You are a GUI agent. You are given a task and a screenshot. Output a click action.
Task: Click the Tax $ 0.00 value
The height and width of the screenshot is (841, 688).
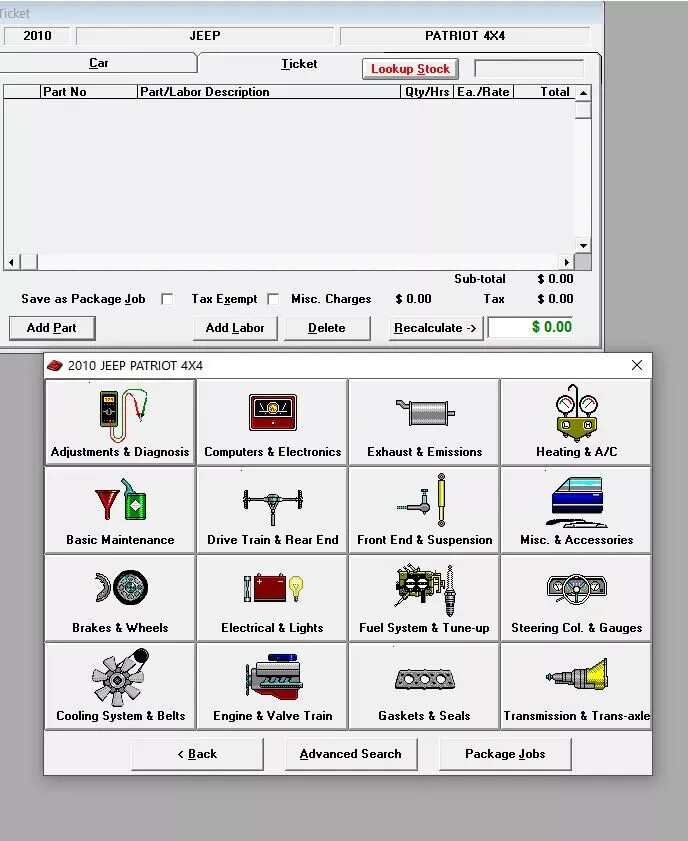pyautogui.click(x=555, y=299)
